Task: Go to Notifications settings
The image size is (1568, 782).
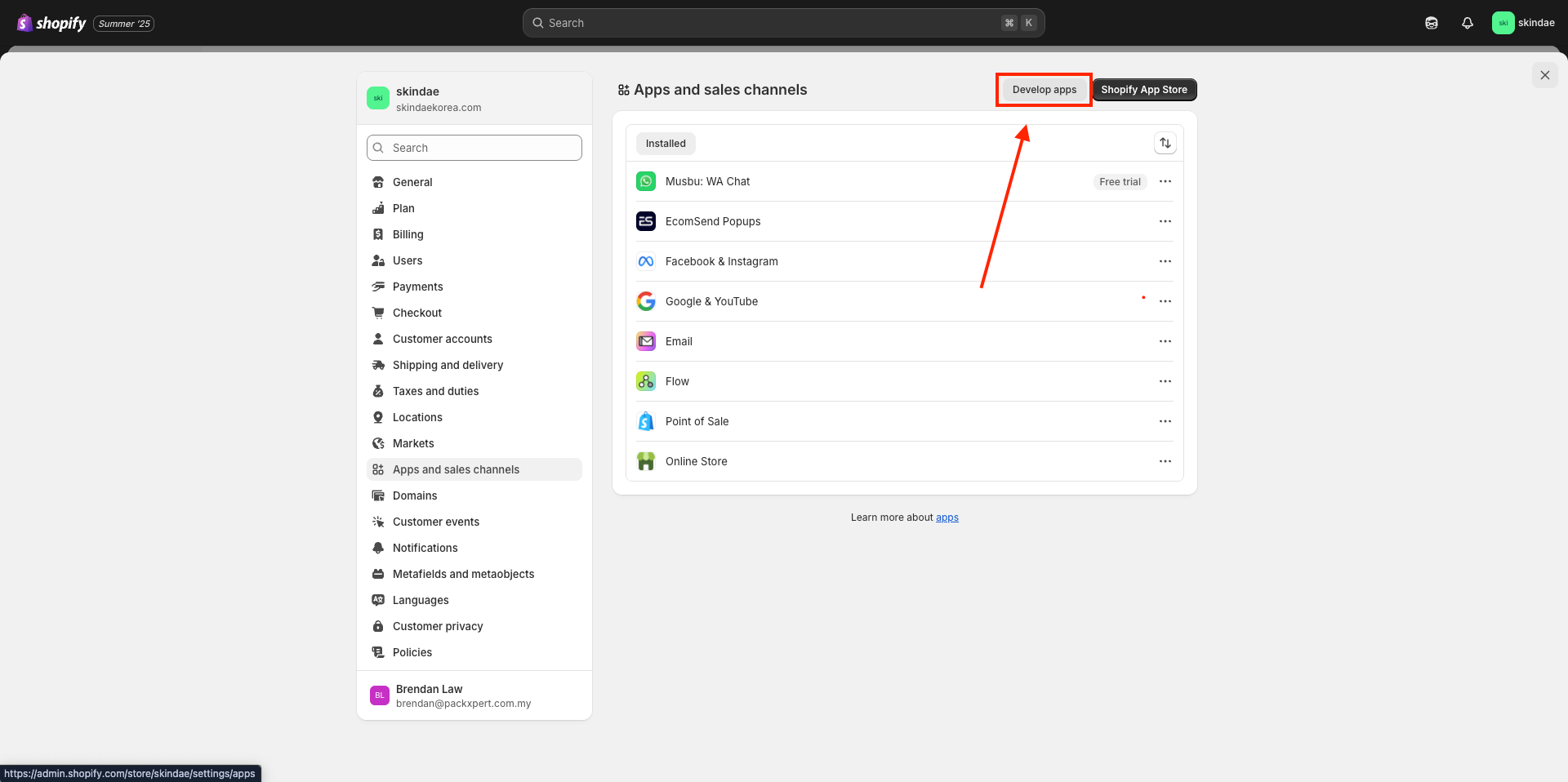Action: 474,548
